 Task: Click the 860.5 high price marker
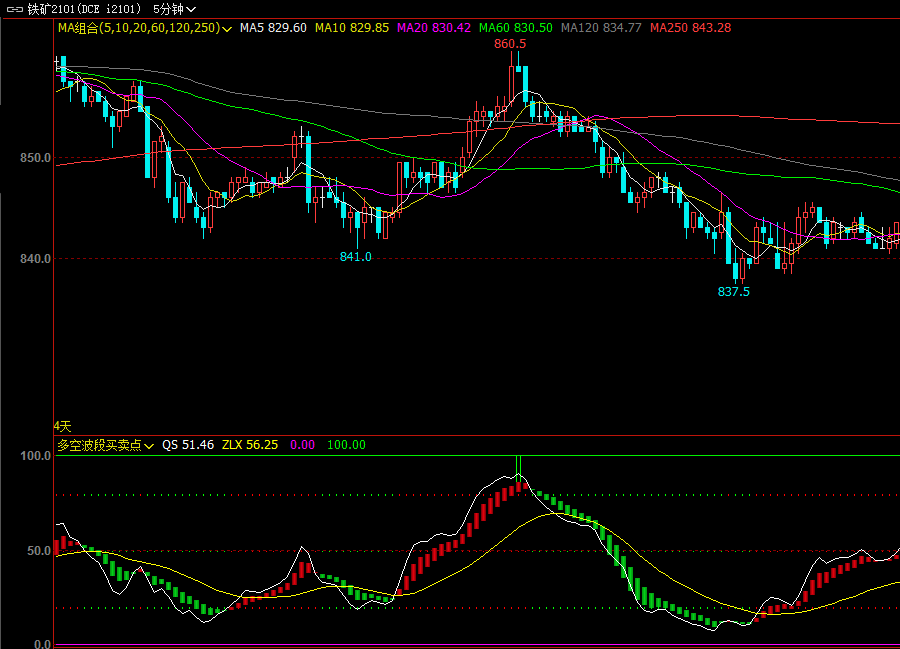pos(510,44)
